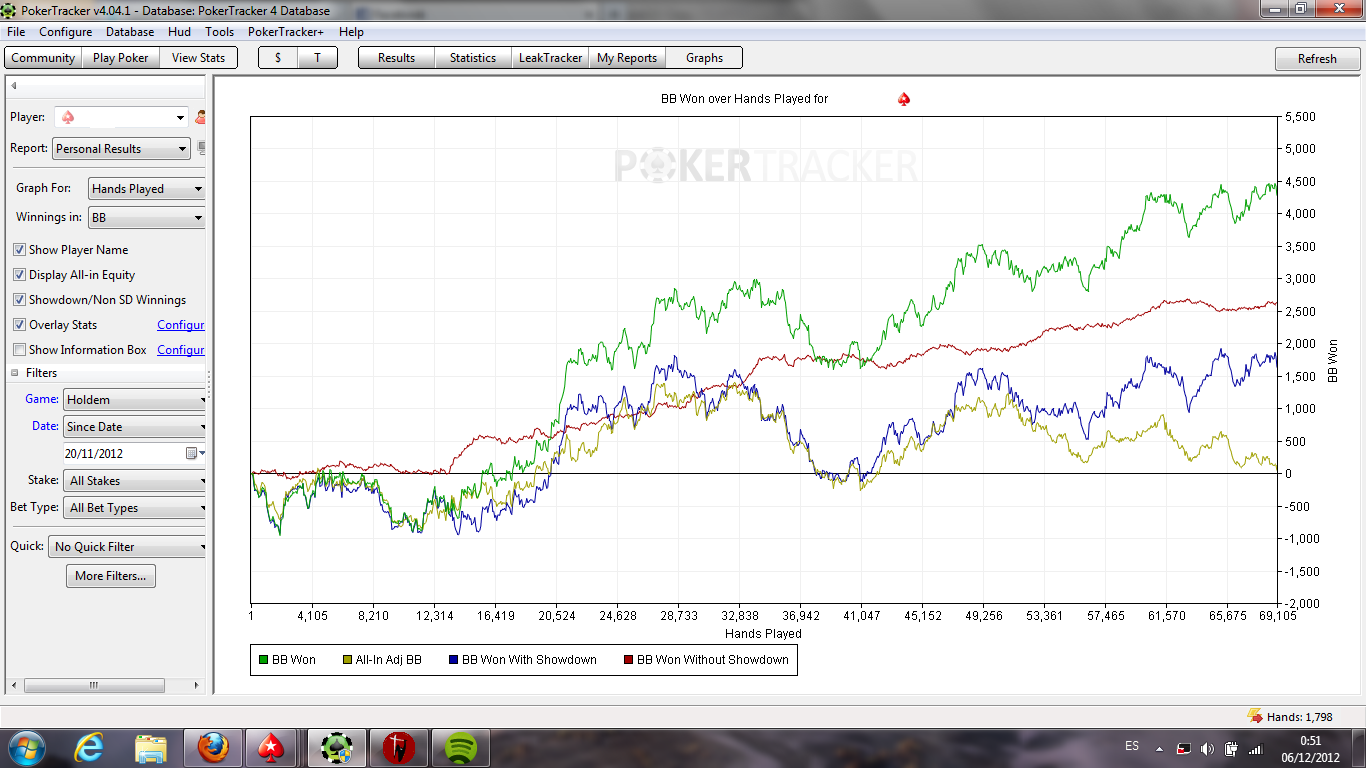Open the Configure link beside Overlay Stats
Screen dimensions: 1366x768
click(181, 325)
